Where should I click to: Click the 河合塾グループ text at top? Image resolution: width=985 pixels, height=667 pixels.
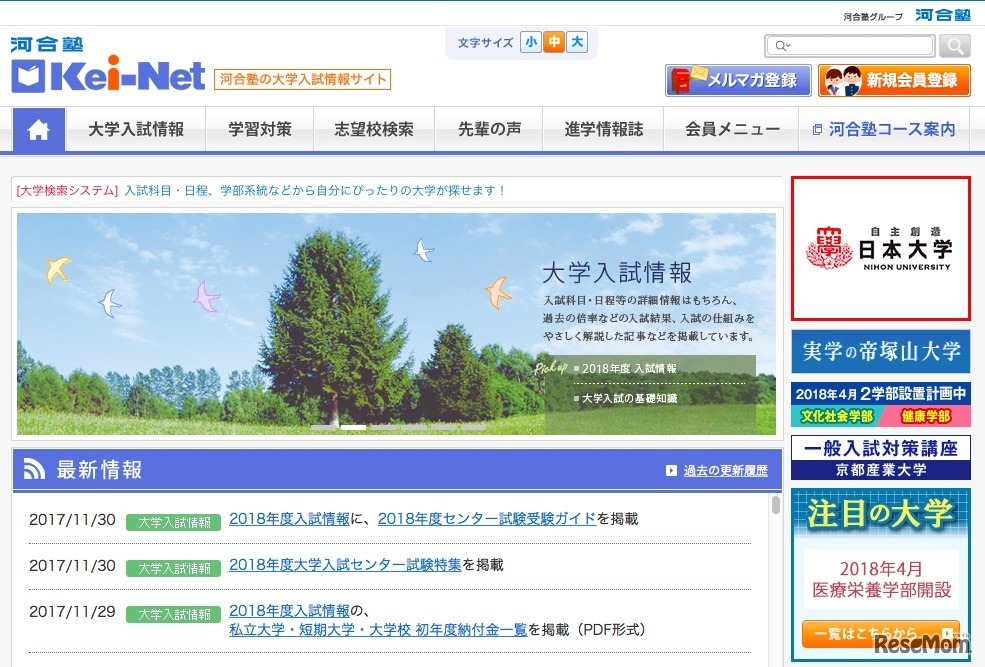873,17
